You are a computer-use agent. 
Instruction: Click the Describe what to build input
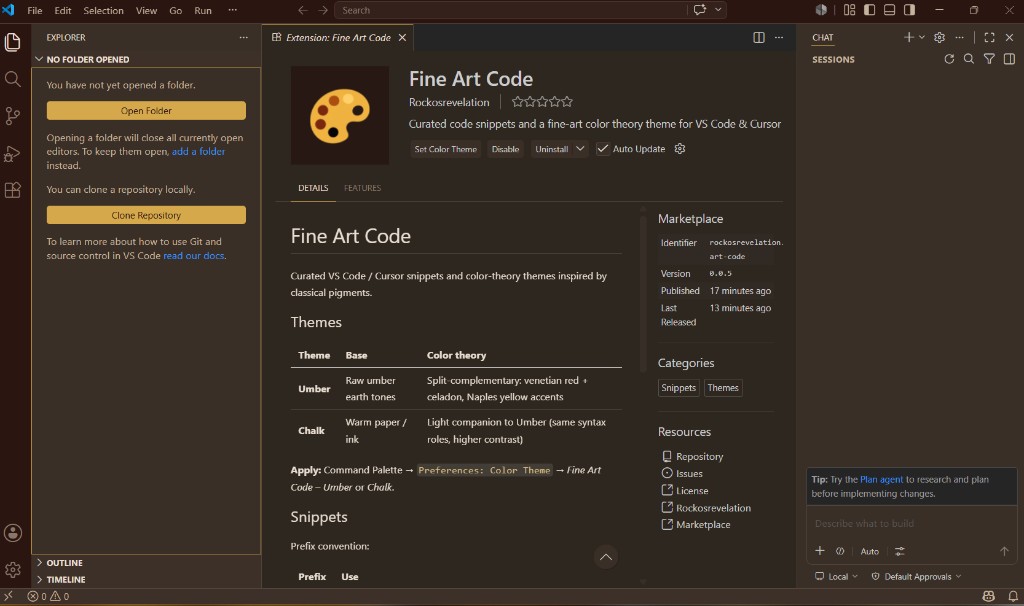coord(912,524)
